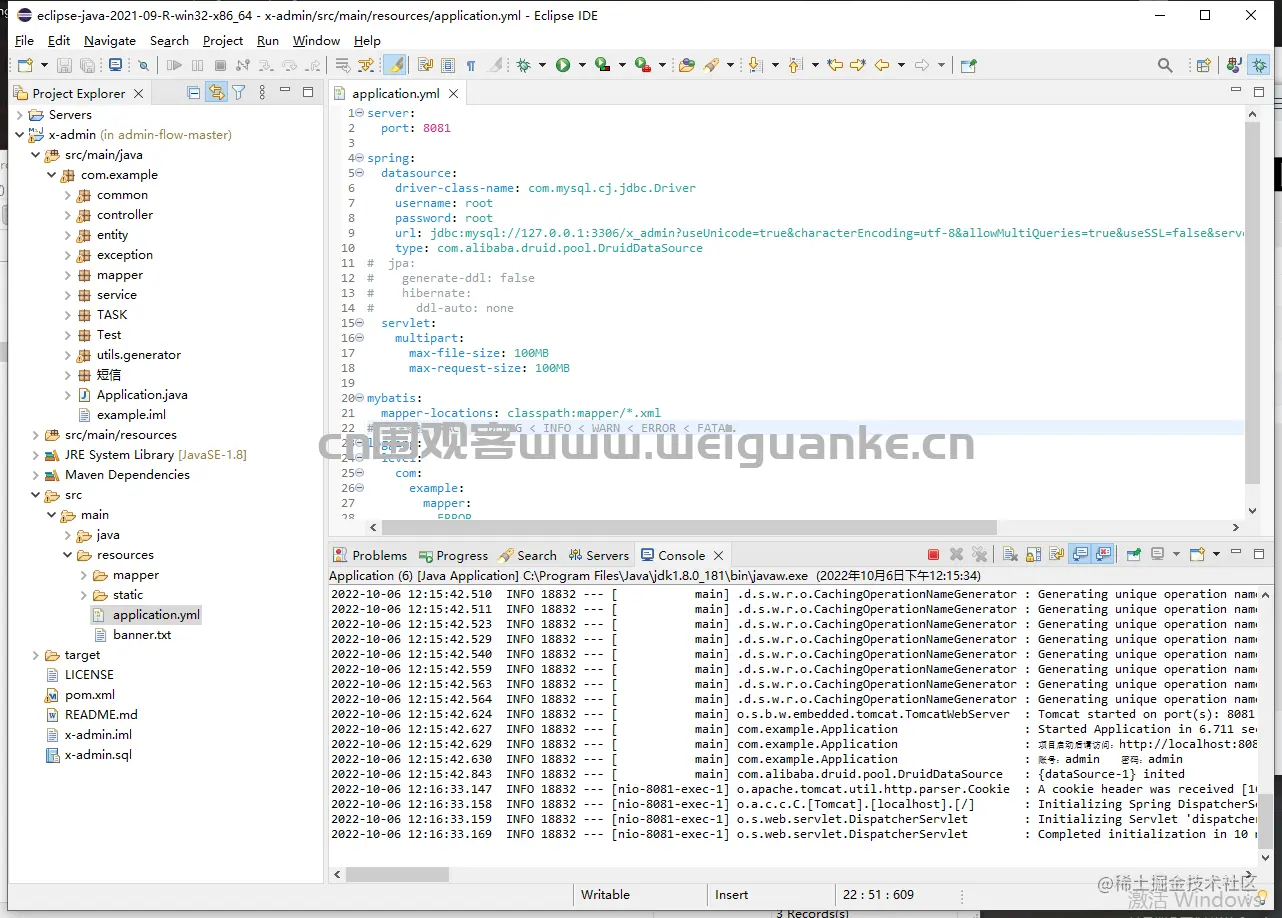Click the New file wizard icon
1282x918 pixels.
point(25,65)
